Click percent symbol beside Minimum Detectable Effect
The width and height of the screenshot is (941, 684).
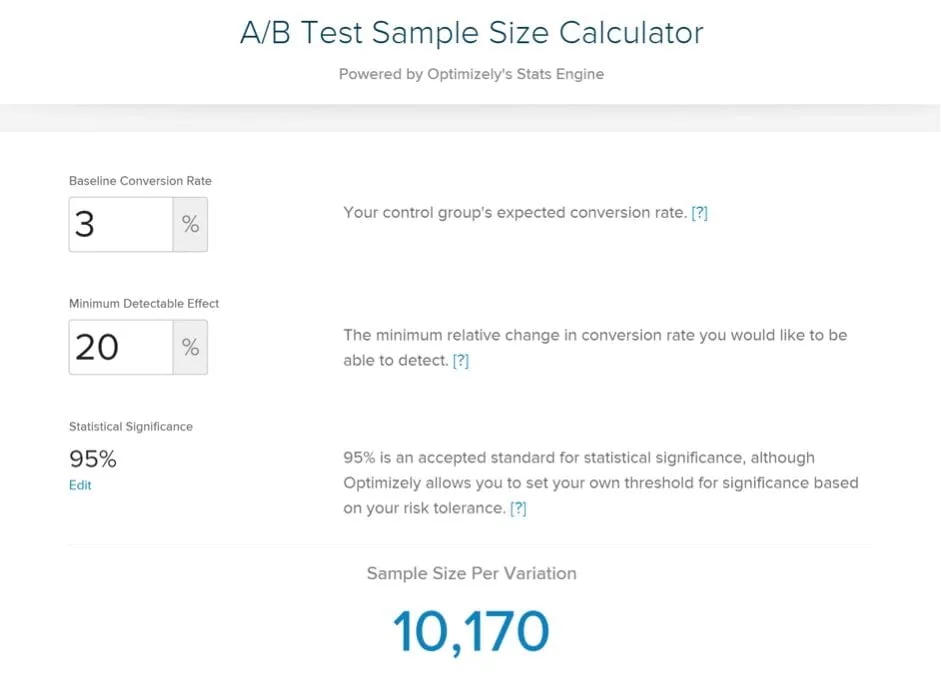190,347
